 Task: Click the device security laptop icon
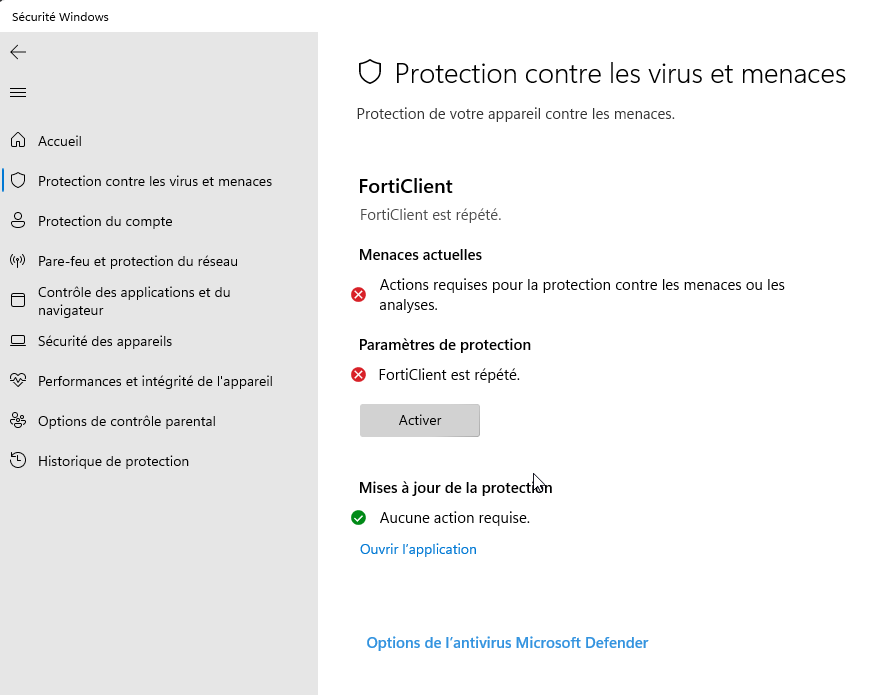pos(18,341)
